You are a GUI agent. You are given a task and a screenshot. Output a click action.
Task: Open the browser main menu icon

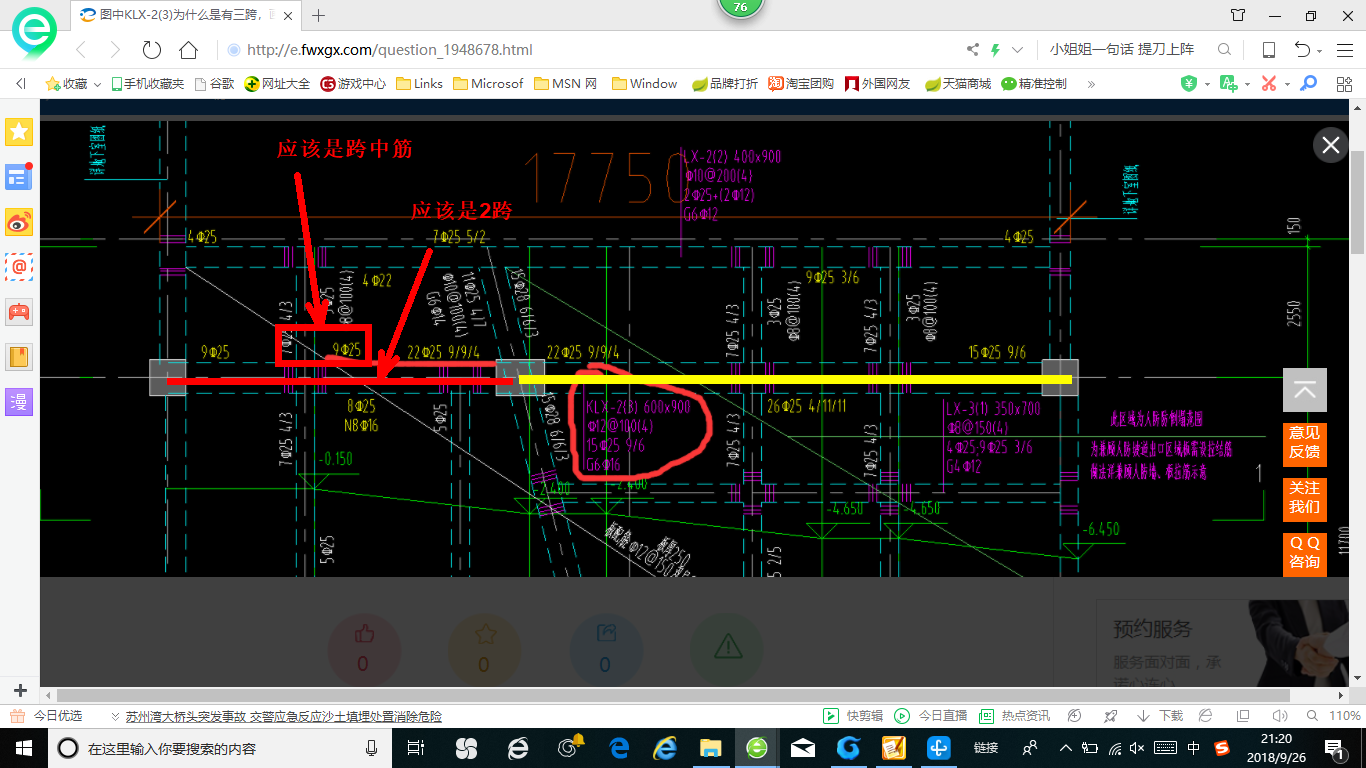[1345, 50]
